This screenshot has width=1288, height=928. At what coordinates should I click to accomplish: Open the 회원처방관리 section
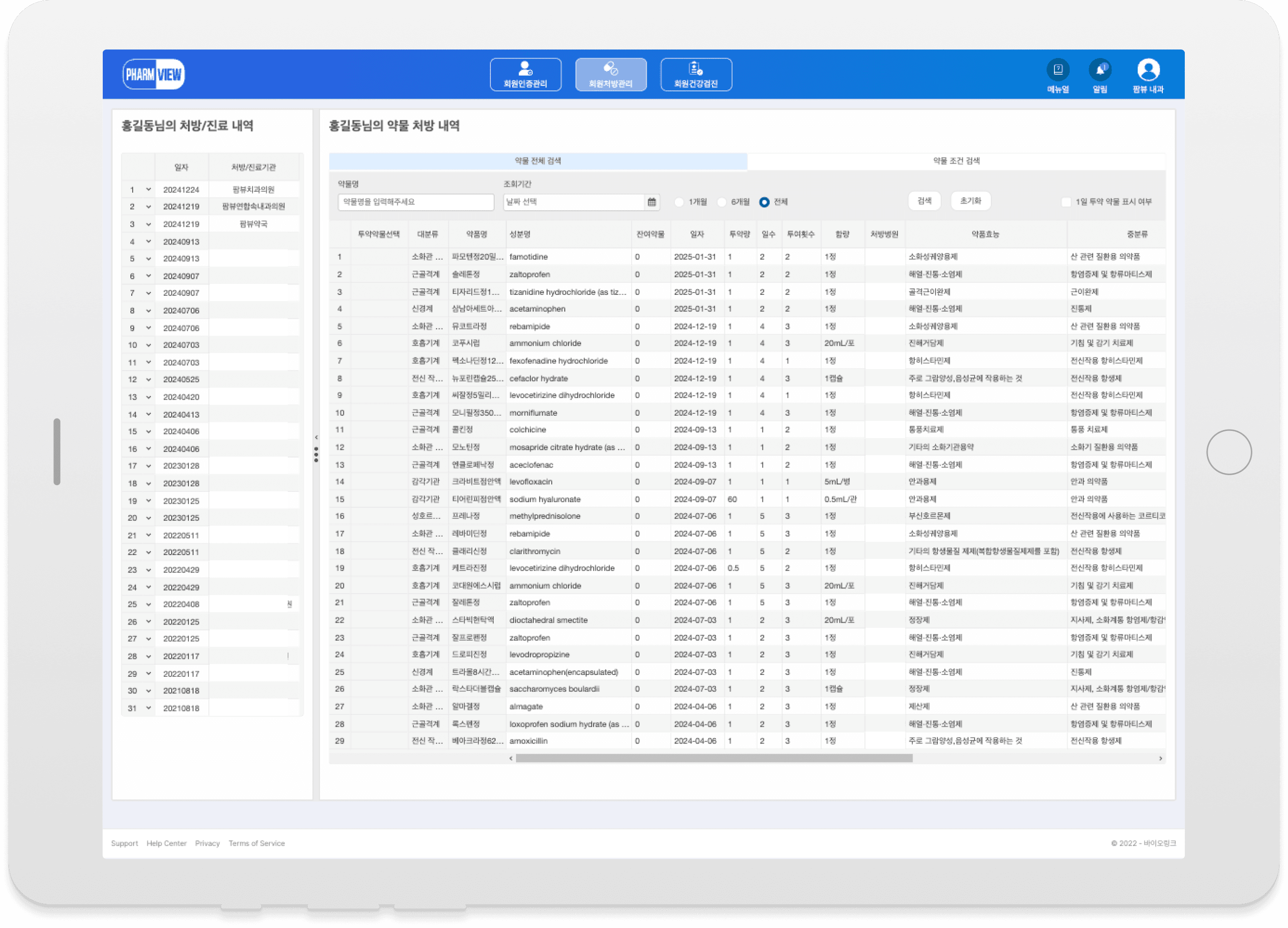(x=611, y=74)
